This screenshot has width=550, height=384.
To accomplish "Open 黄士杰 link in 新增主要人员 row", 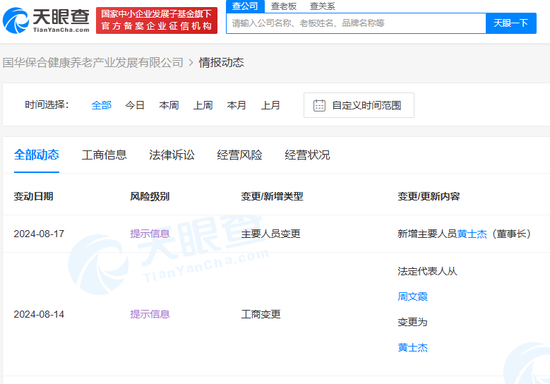I will coord(472,234).
